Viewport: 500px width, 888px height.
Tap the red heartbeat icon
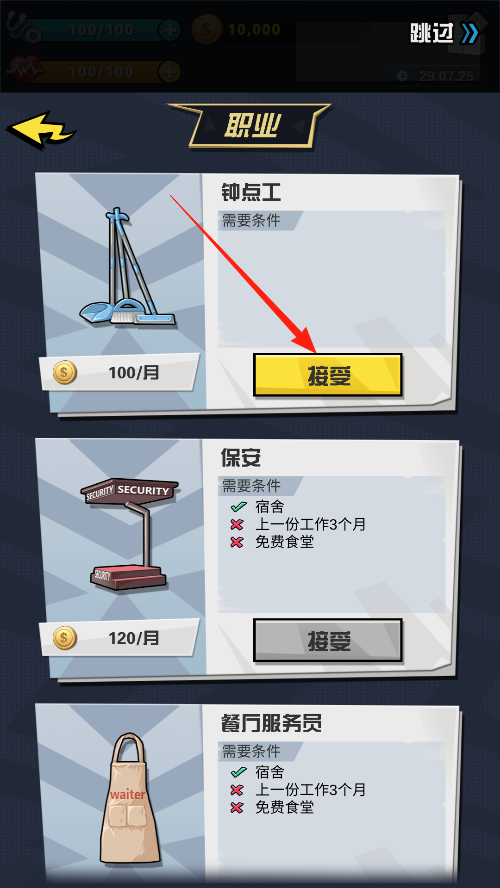[x=24, y=71]
